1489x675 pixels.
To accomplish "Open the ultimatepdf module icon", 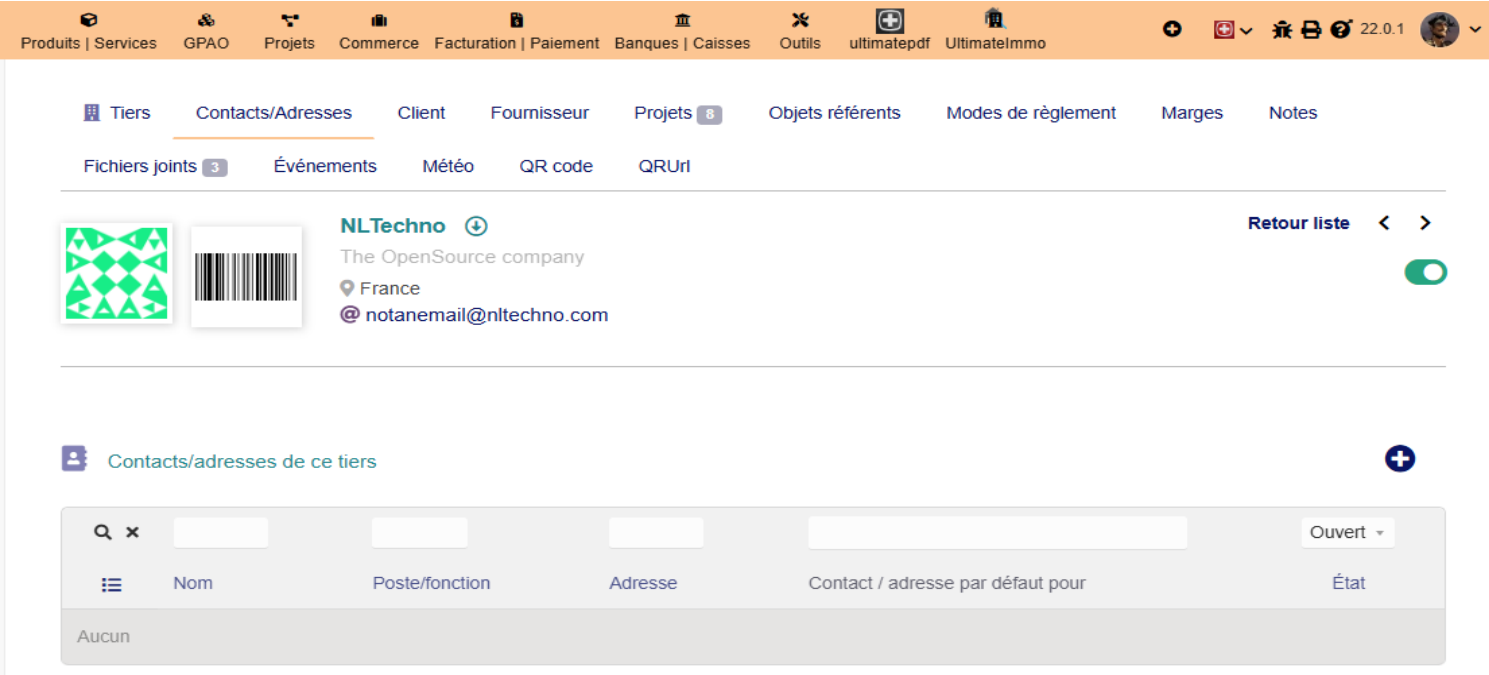I will click(x=890, y=20).
